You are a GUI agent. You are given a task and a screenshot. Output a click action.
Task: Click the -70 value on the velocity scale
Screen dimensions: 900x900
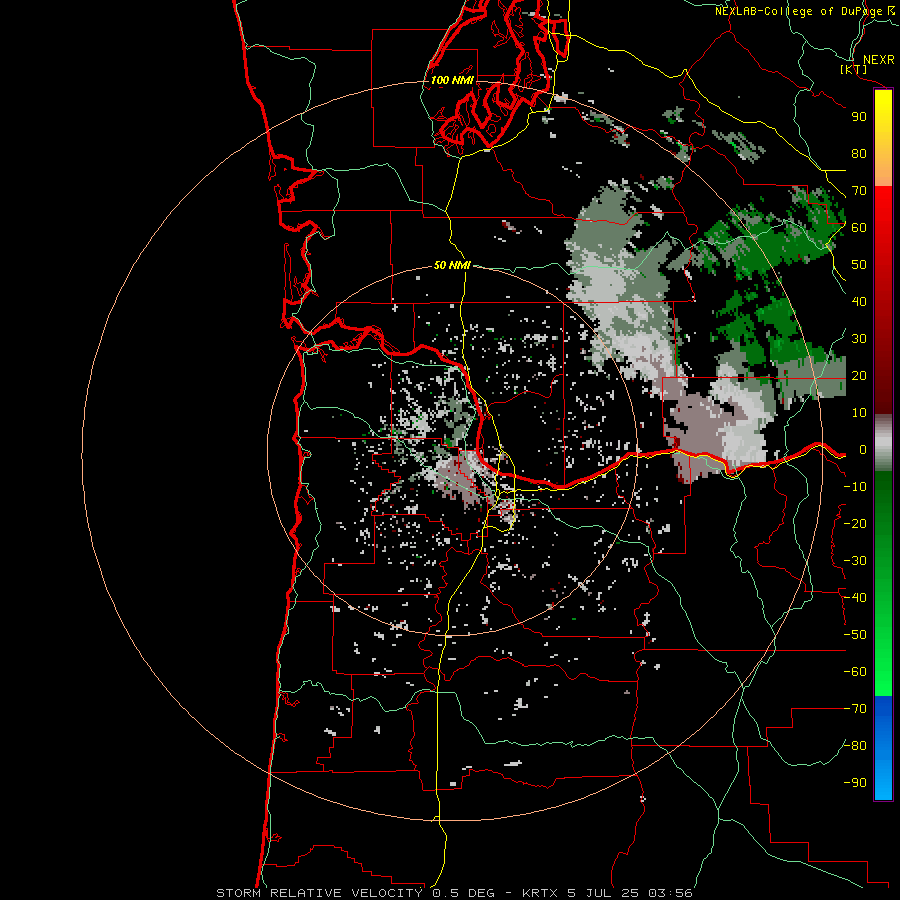point(855,709)
